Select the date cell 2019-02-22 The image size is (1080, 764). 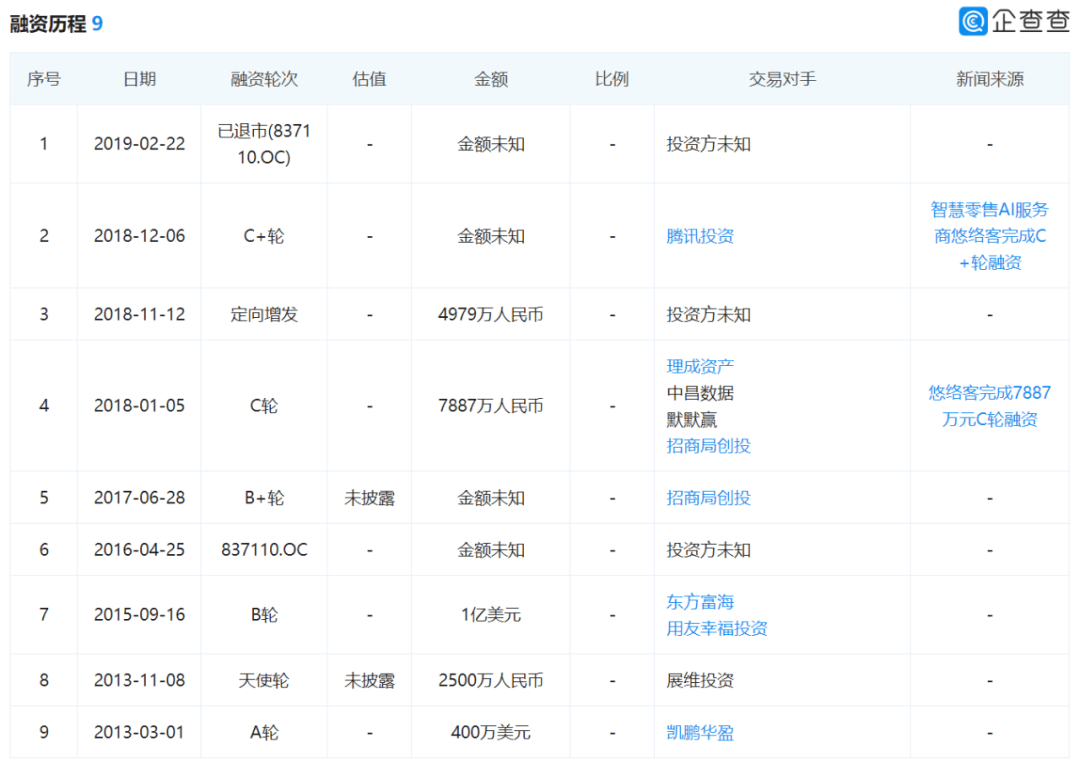point(139,144)
